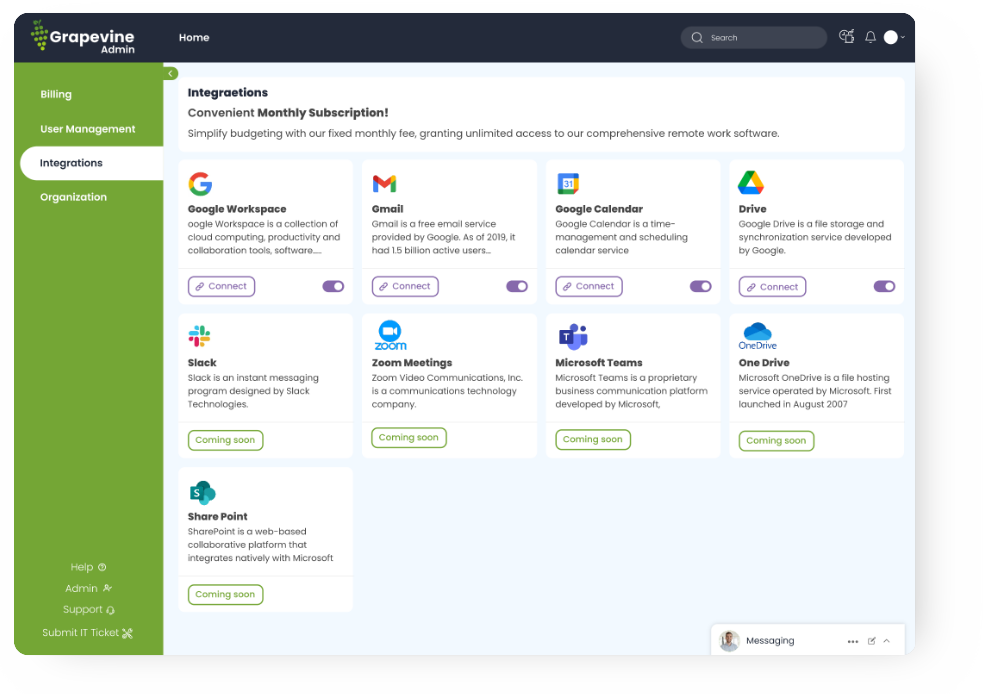The height and width of the screenshot is (694, 996).
Task: Click the clock and coffee cup icon
Action: [x=846, y=37]
